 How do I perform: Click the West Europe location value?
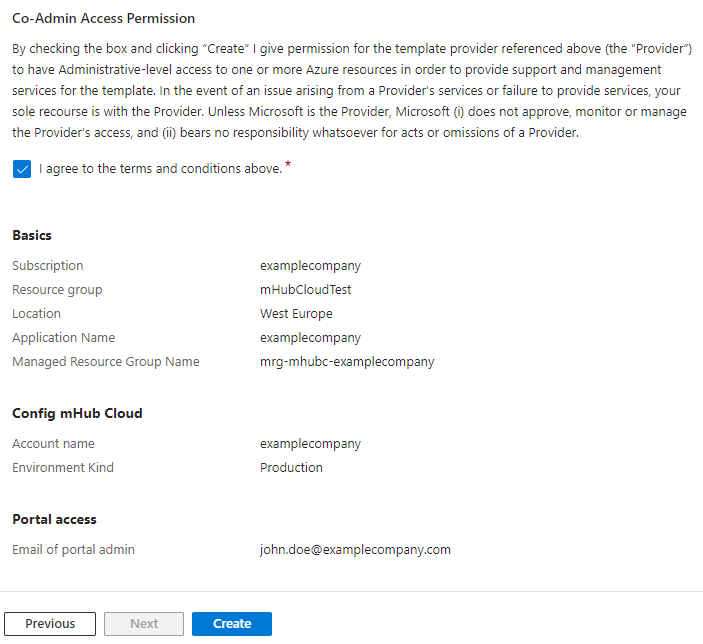coord(296,314)
